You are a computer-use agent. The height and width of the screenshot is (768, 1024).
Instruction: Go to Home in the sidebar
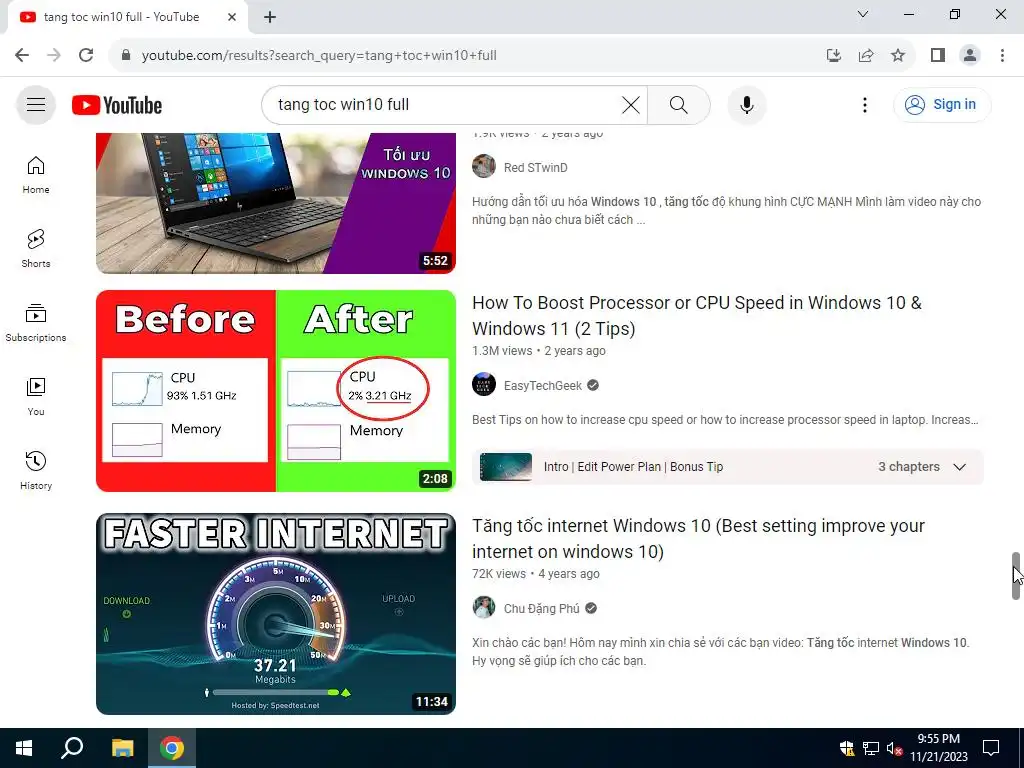tap(36, 175)
